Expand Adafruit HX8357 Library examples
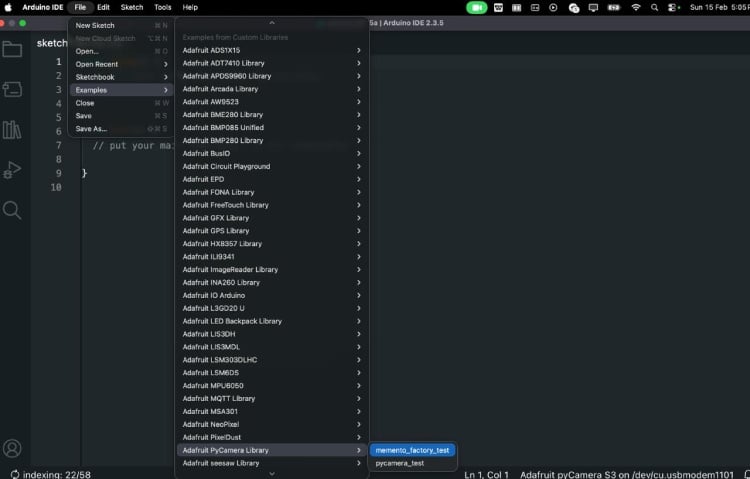Screen dimensions: 750x479 (272, 244)
